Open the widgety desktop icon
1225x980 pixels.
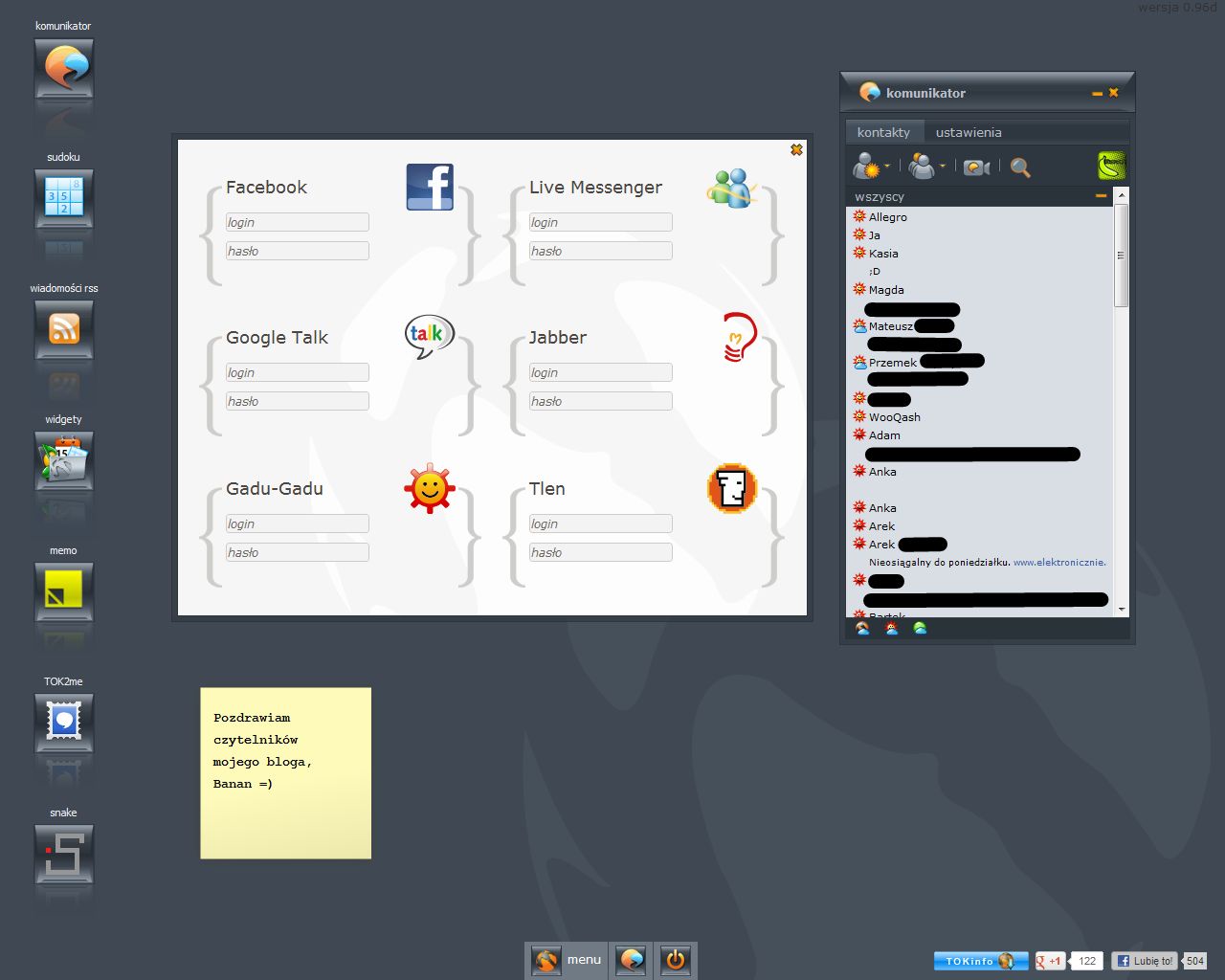tap(64, 461)
